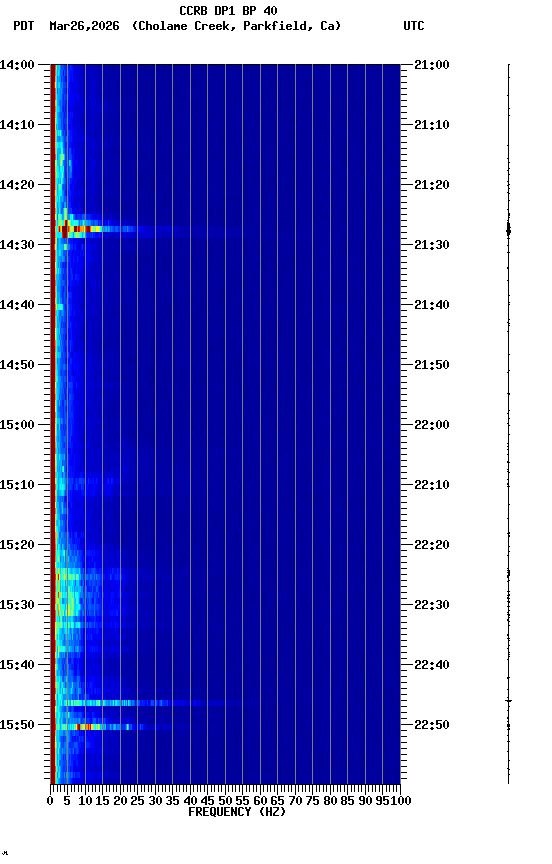Click the '15:10' PDT time label
Screen dimensions: 552x864
point(17,485)
